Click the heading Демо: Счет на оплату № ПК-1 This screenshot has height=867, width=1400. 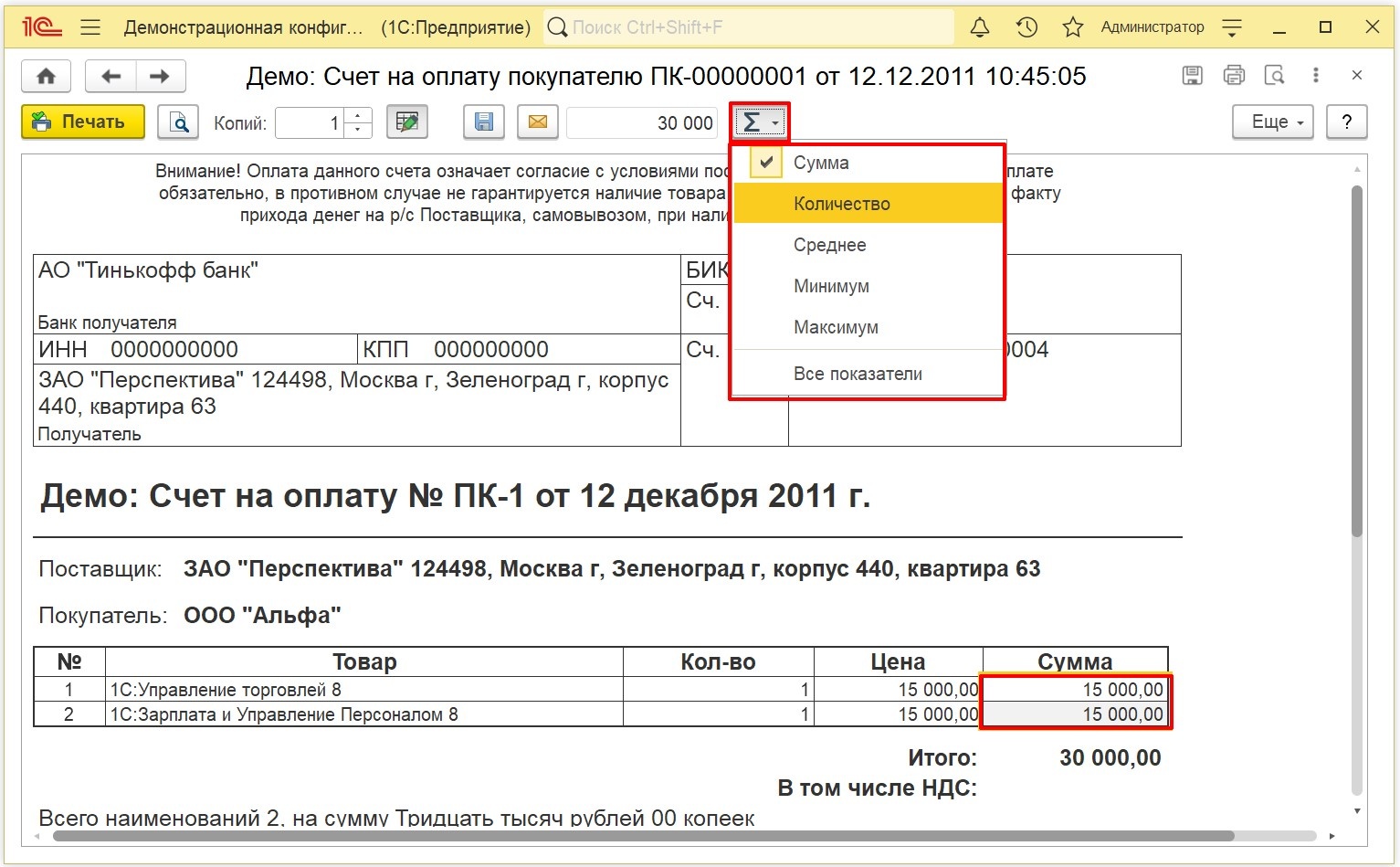click(x=456, y=496)
